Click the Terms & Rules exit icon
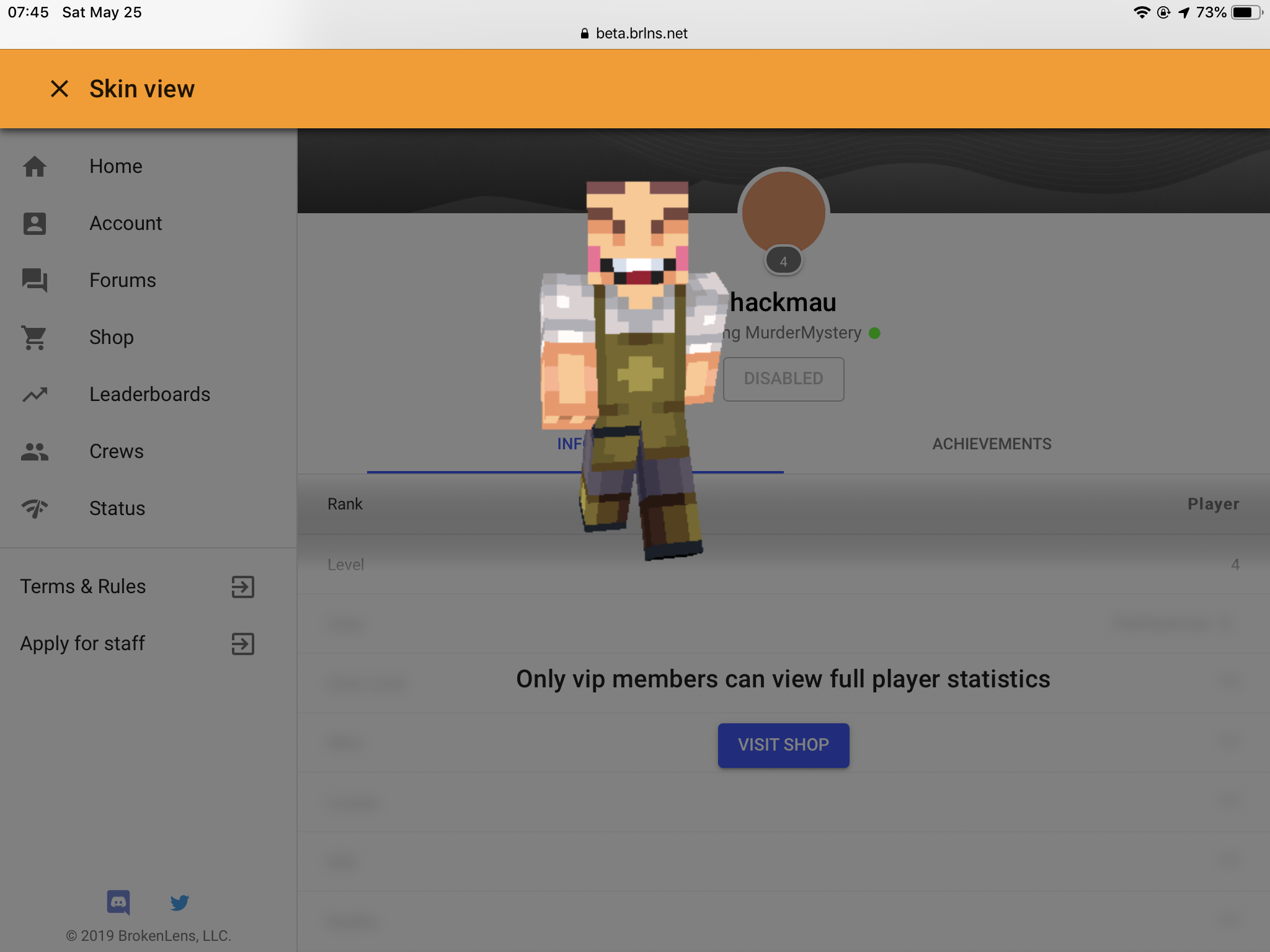This screenshot has height=952, width=1270. click(x=243, y=586)
